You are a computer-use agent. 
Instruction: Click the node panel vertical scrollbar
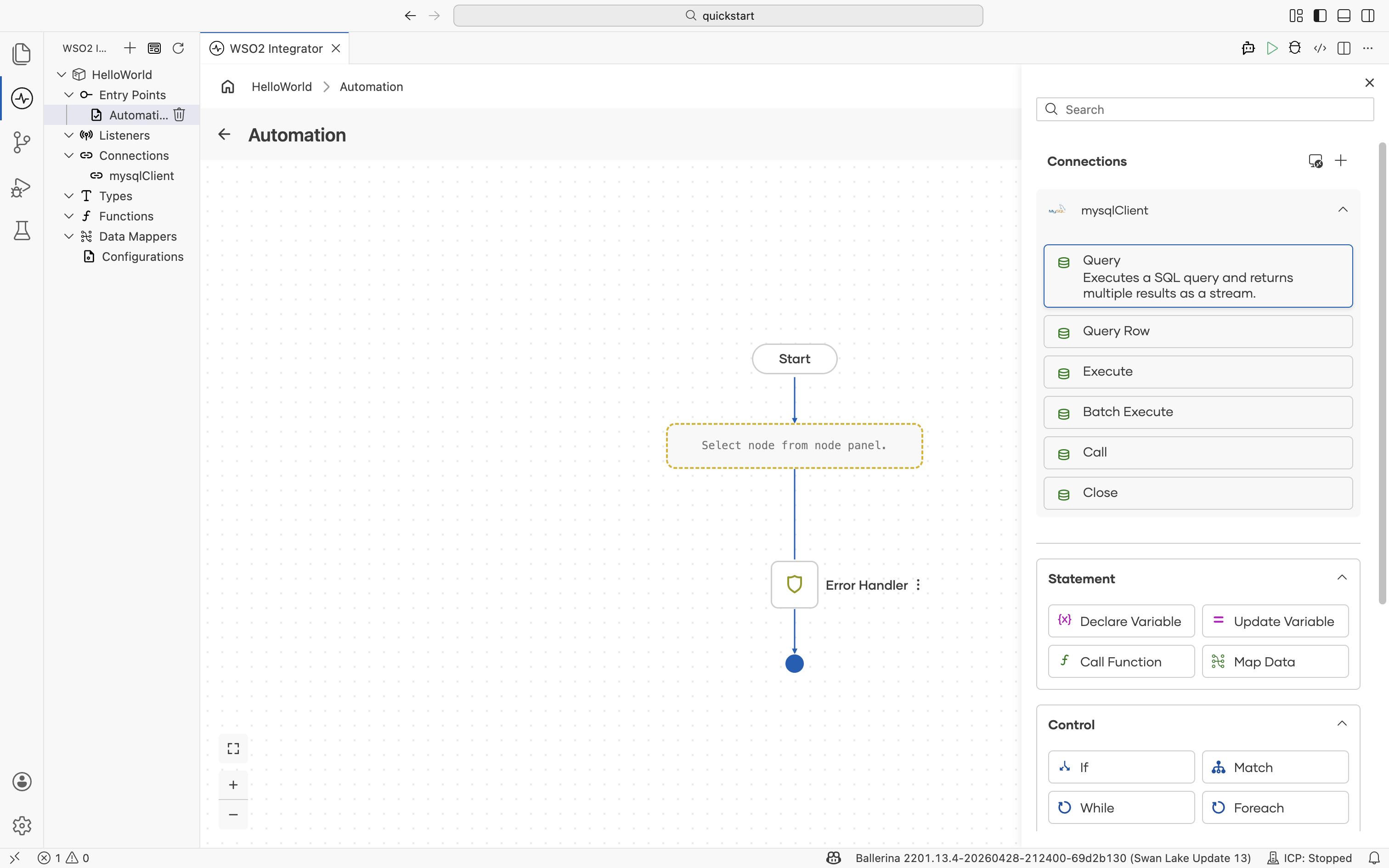[x=1382, y=373]
